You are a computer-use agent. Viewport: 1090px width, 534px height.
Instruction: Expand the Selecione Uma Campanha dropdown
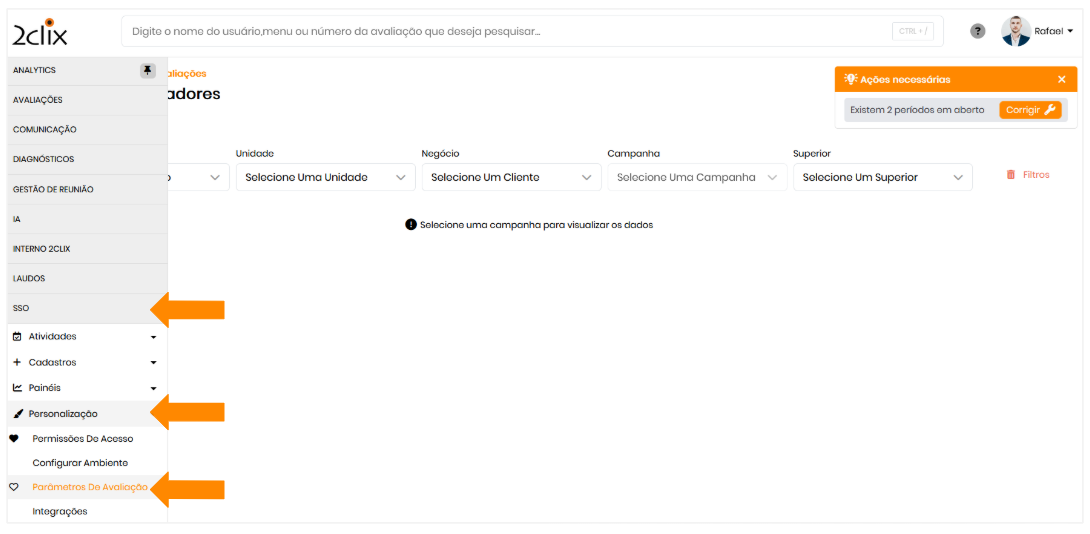click(697, 177)
